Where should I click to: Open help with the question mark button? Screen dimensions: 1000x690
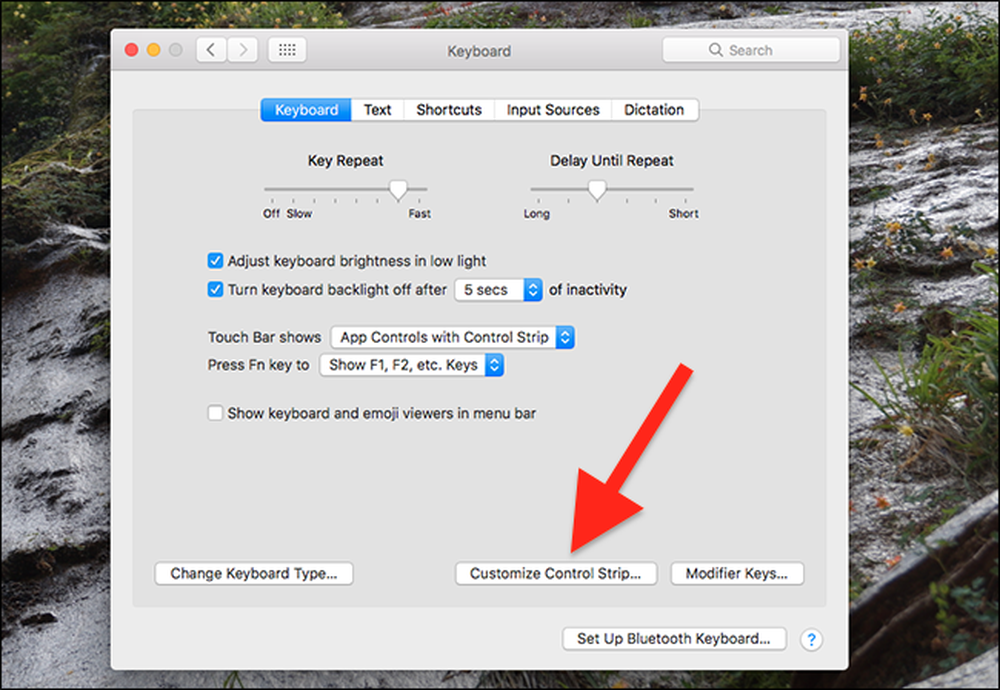click(811, 639)
